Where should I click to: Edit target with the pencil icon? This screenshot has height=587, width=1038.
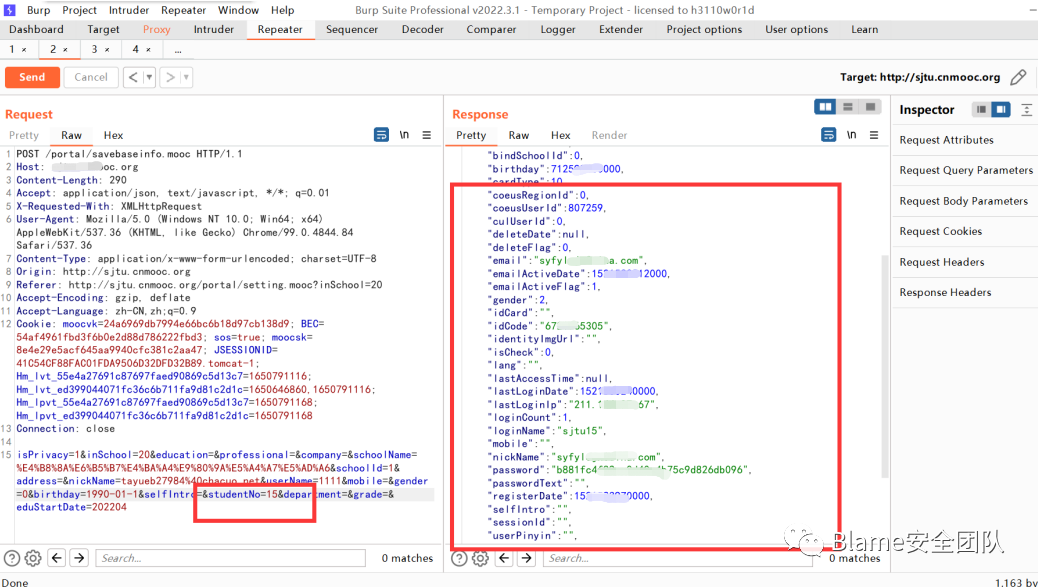(x=1018, y=77)
